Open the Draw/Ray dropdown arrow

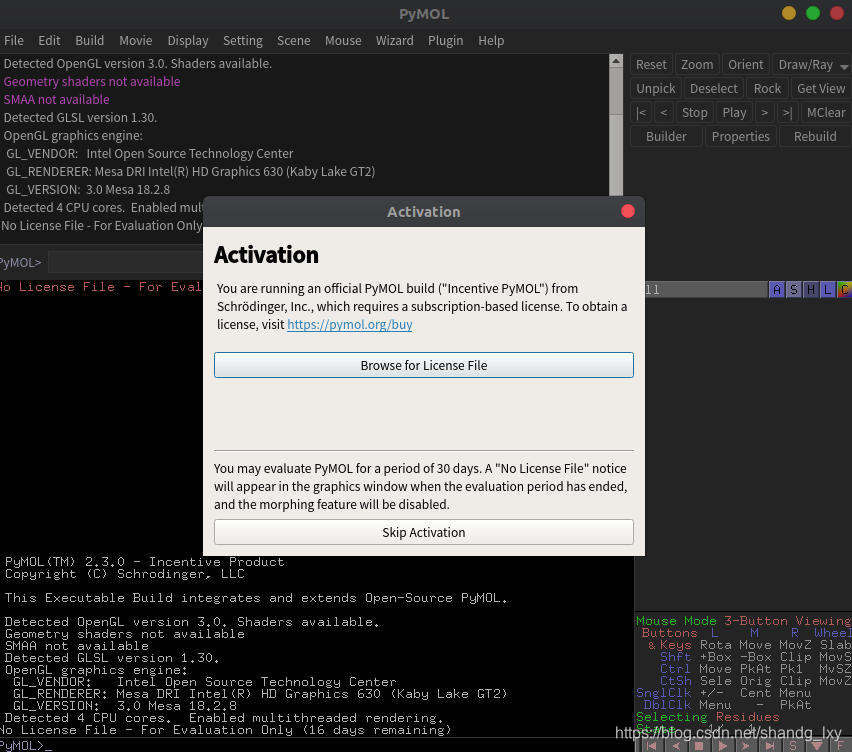tap(844, 66)
